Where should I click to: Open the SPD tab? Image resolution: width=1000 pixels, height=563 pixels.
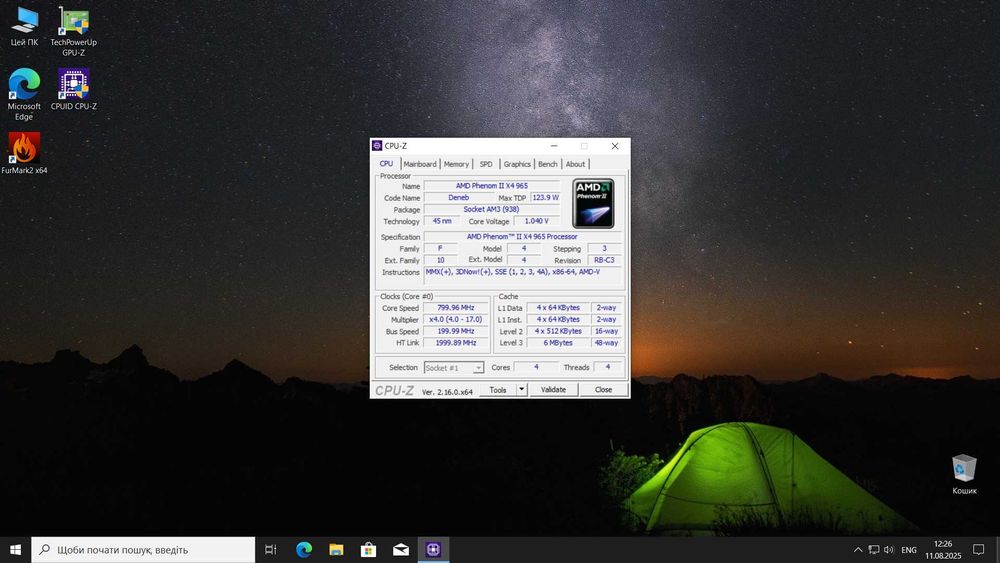click(486, 165)
